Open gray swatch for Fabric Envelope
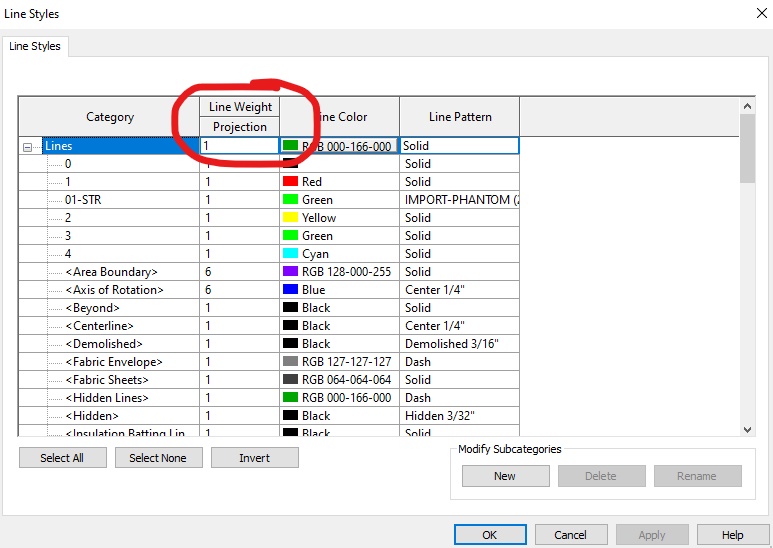The image size is (773, 548). [x=290, y=361]
